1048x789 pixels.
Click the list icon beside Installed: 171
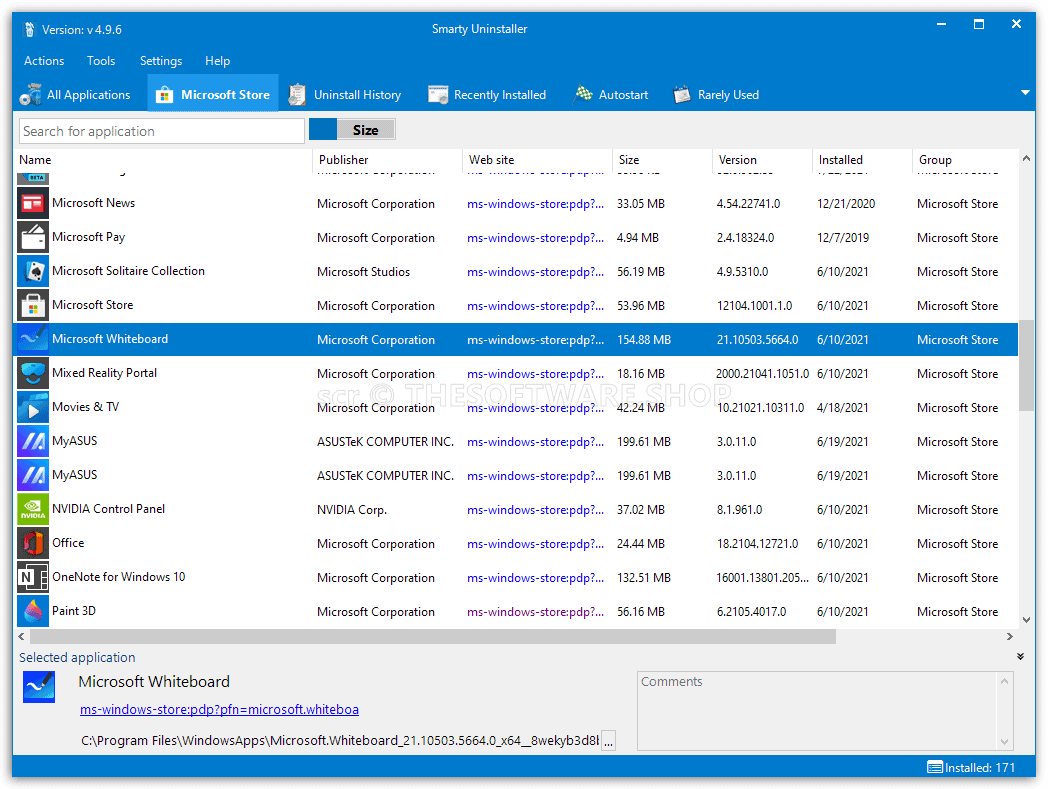[934, 768]
